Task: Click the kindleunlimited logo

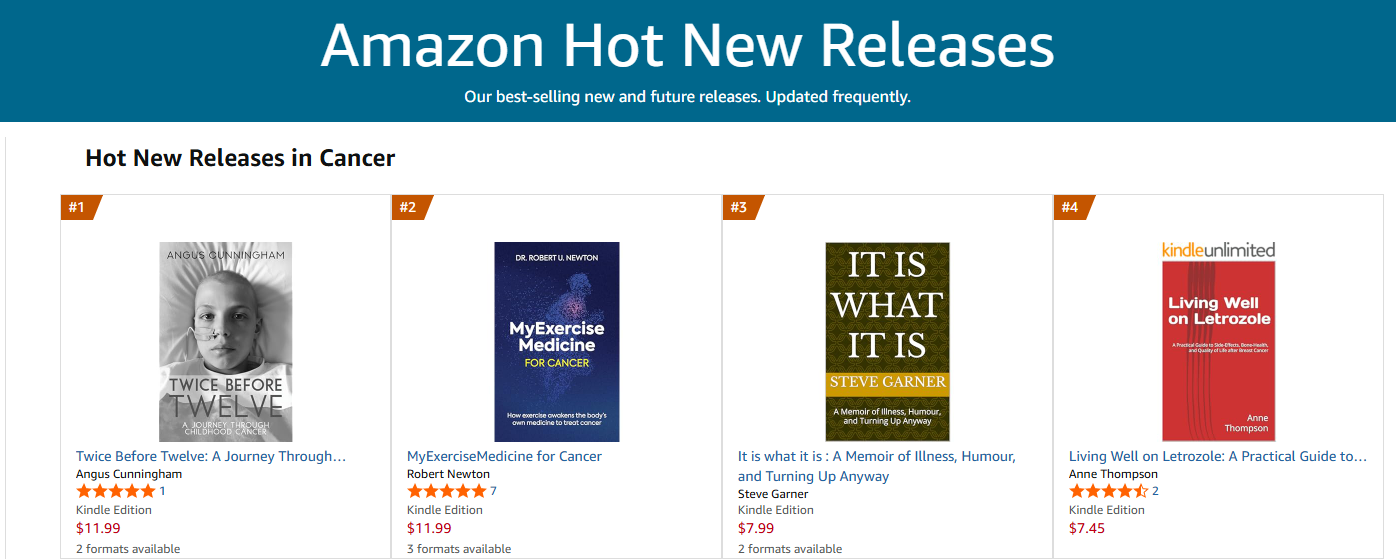Action: point(1218,250)
